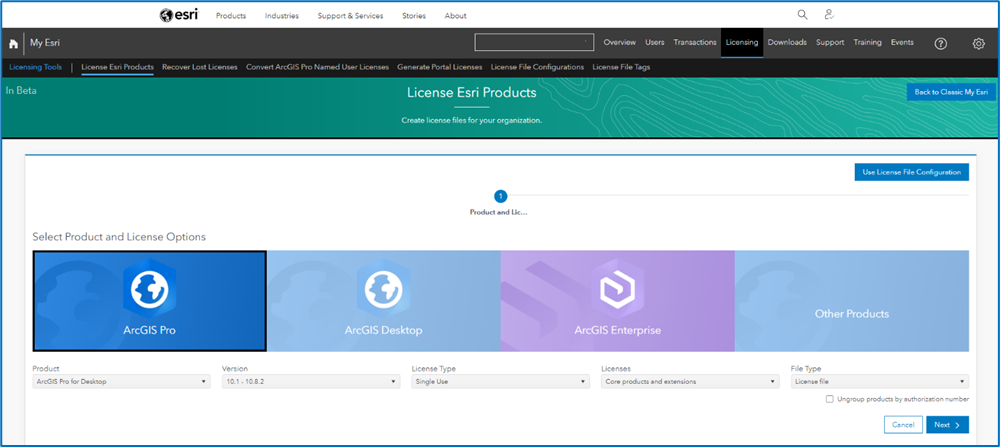This screenshot has width=1000, height=447.
Task: Open the Industries menu
Action: click(x=282, y=16)
